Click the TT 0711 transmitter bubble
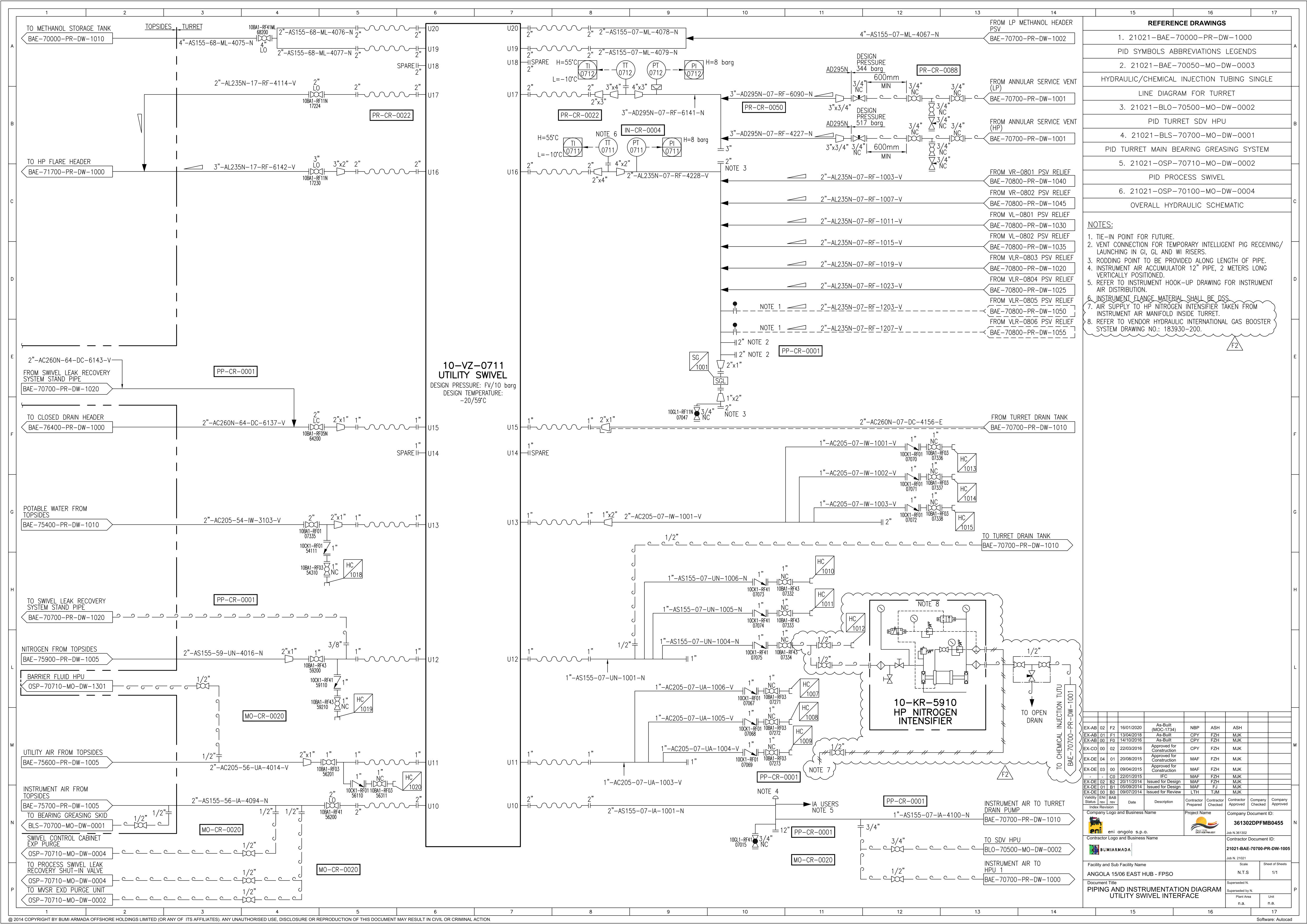Viewport: 1307px width, 924px height. point(608,147)
